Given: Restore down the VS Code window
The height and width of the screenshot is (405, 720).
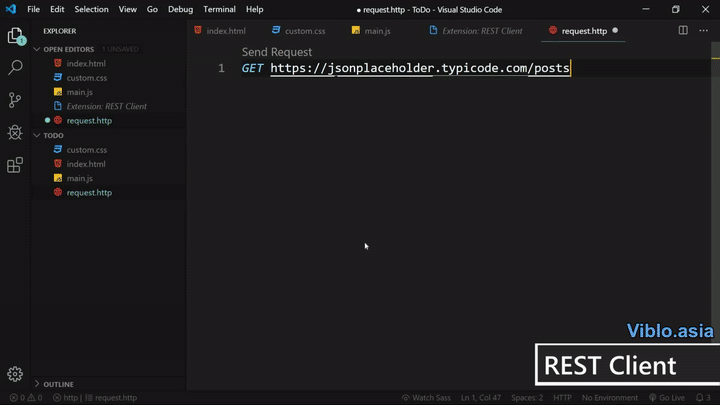Looking at the screenshot, I should pyautogui.click(x=675, y=9).
